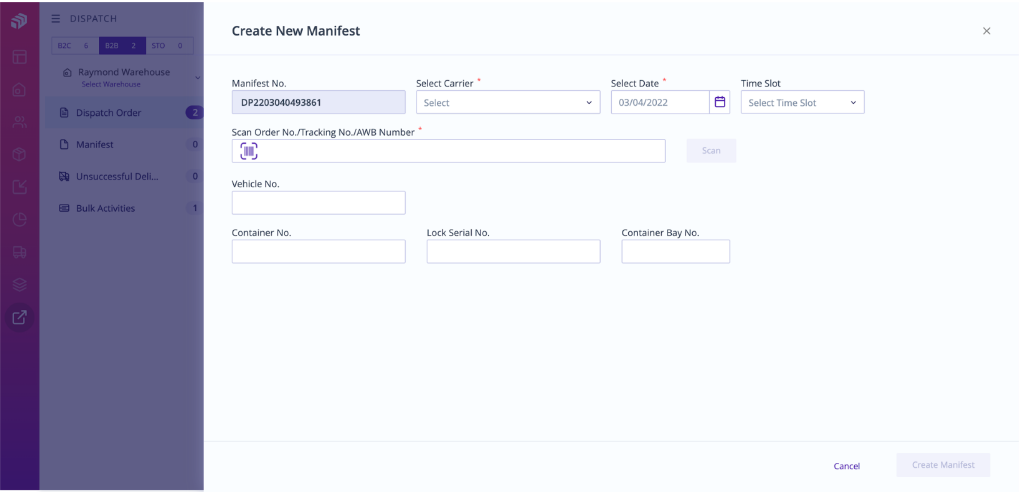Click the external-link dispatch icon in left rail
Viewport: 1021px width, 492px height.
pos(20,318)
